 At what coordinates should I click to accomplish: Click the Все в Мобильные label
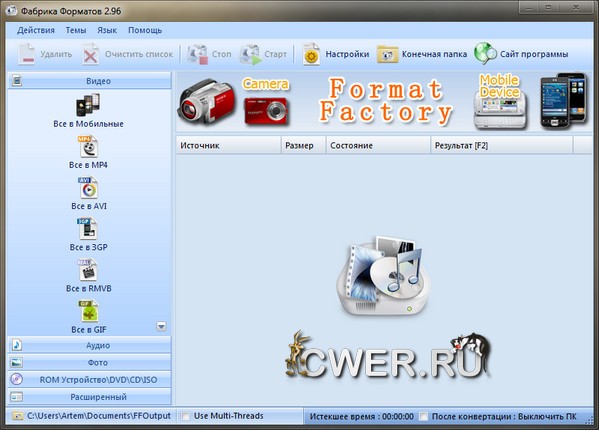(x=88, y=124)
